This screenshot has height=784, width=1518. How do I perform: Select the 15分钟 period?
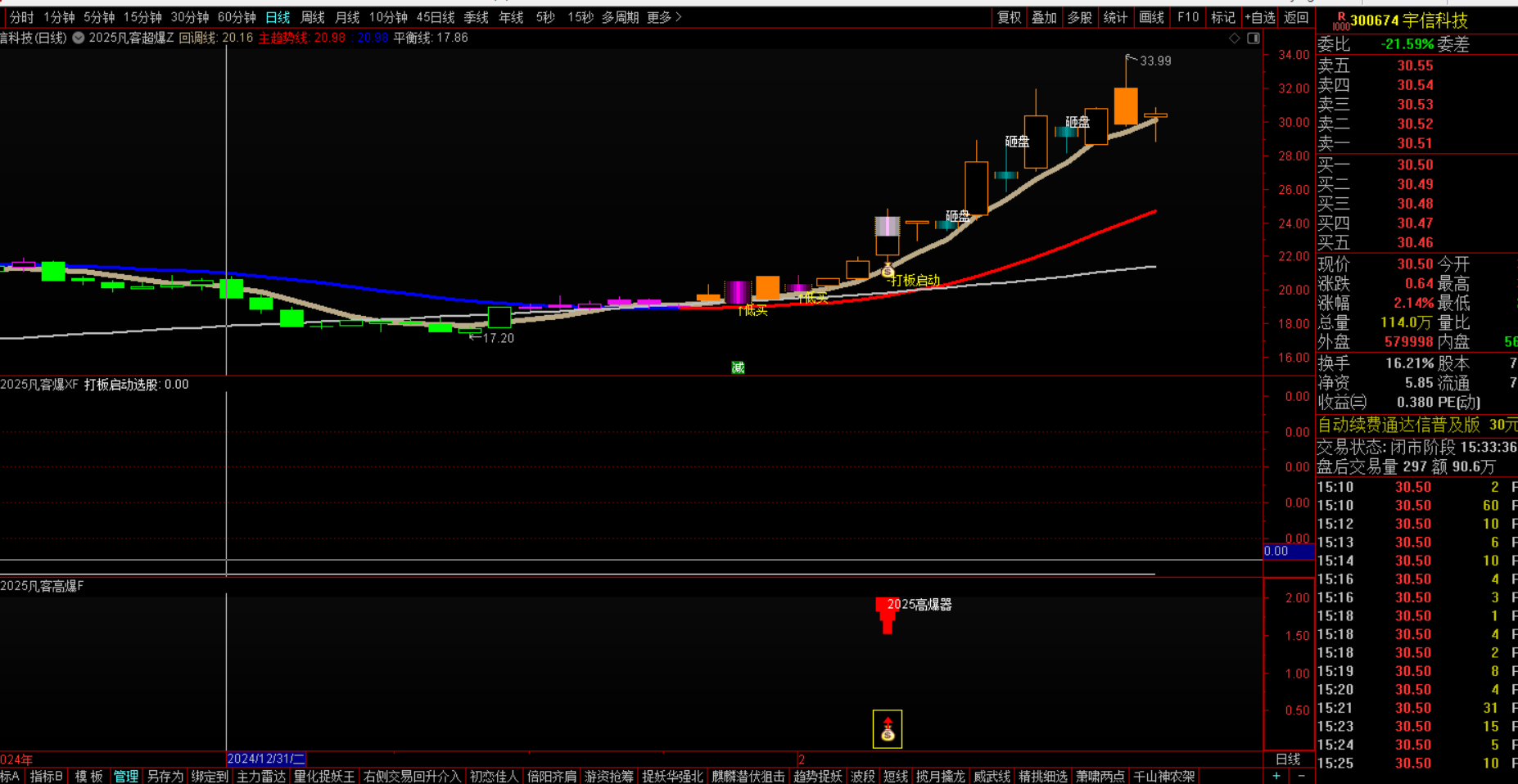tap(142, 17)
